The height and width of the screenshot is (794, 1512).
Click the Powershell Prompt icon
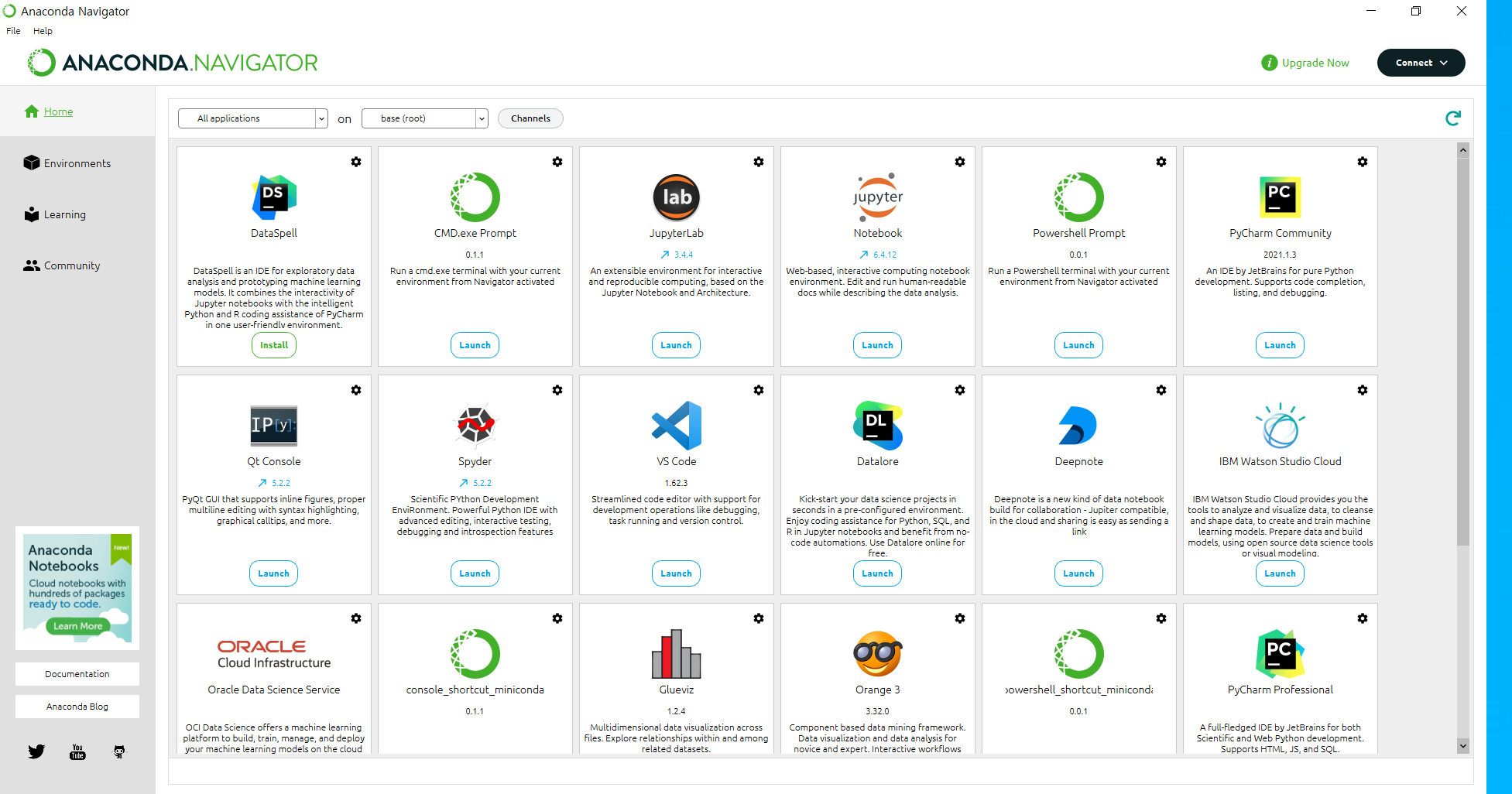tap(1079, 197)
